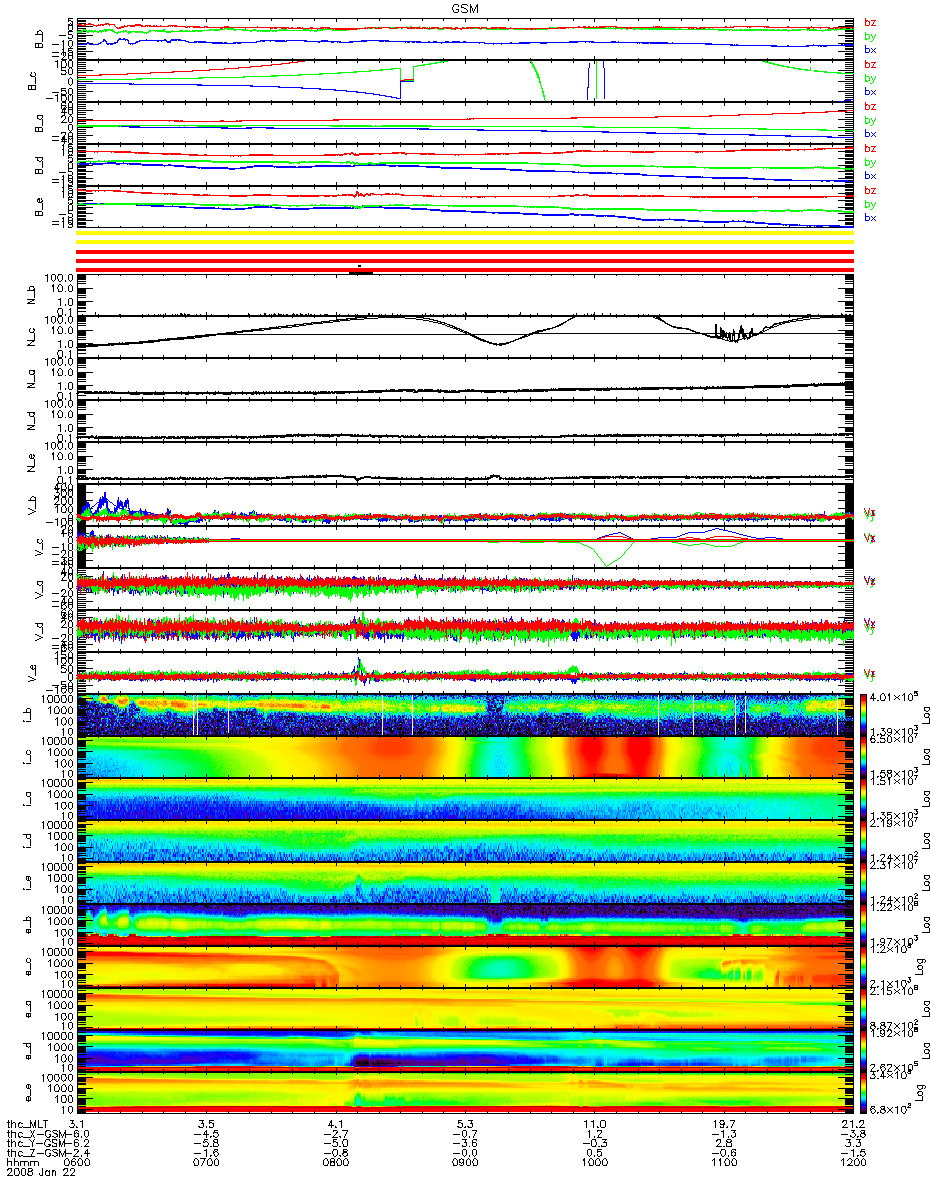Click the MLT value 5.3
Viewport: 930px width, 1200px height.
[466, 1124]
